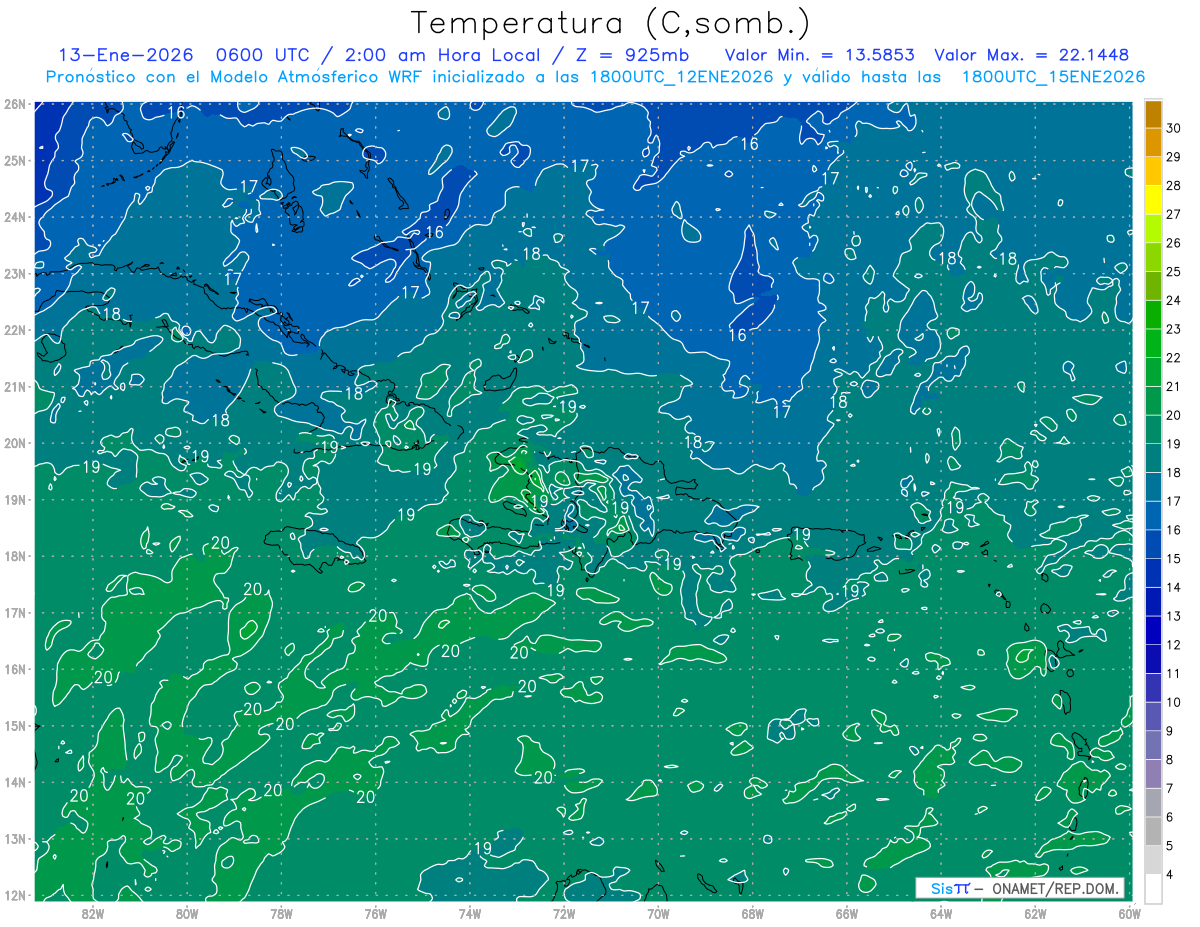Viewport: 1200px width, 927px height.
Task: Click the 70W longitude axis label
Action: coord(658,913)
